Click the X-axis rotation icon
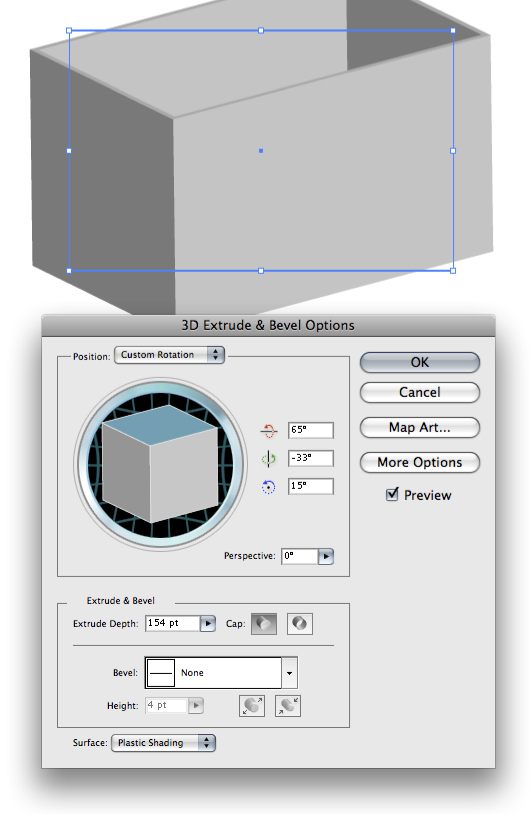 [x=268, y=430]
